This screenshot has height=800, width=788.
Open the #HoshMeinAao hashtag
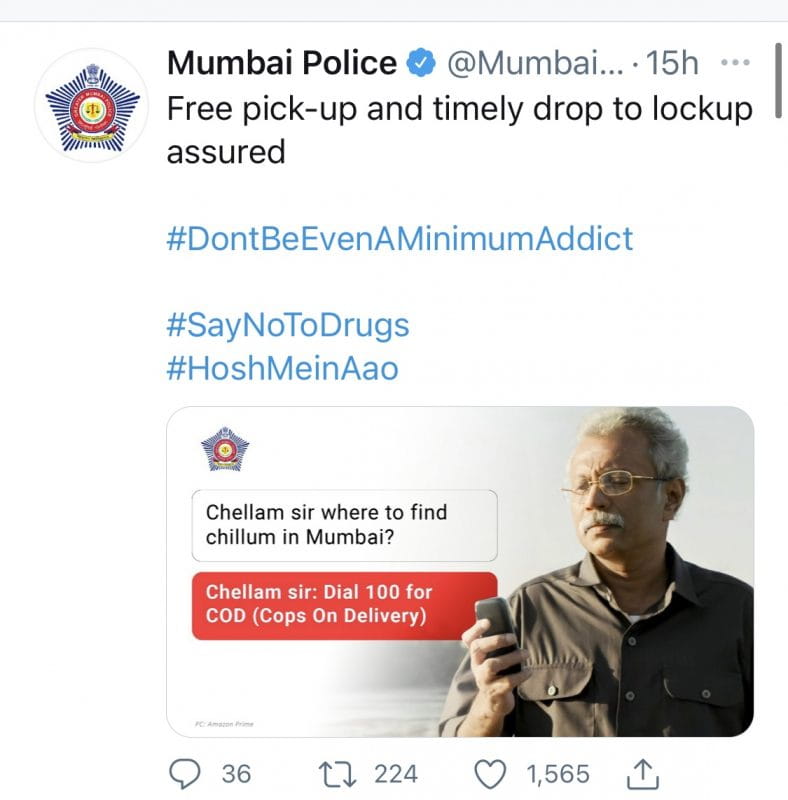(x=282, y=369)
